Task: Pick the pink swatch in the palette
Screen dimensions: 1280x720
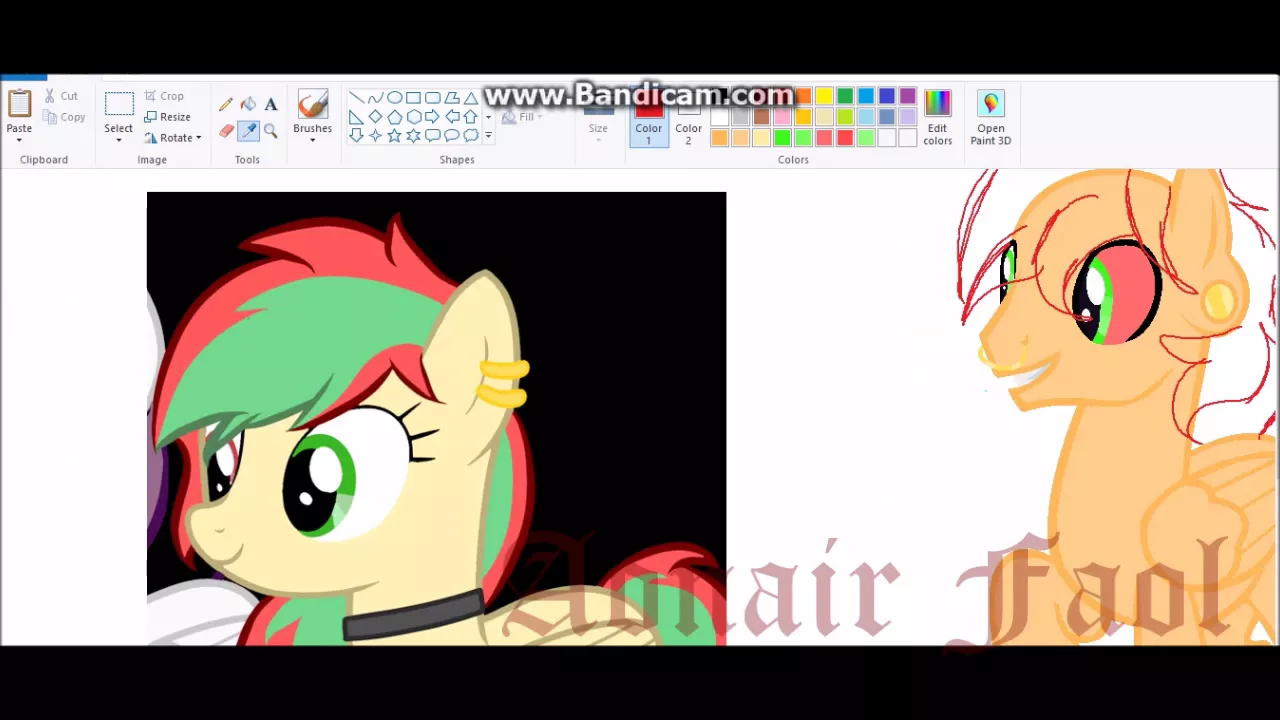Action: [x=782, y=117]
